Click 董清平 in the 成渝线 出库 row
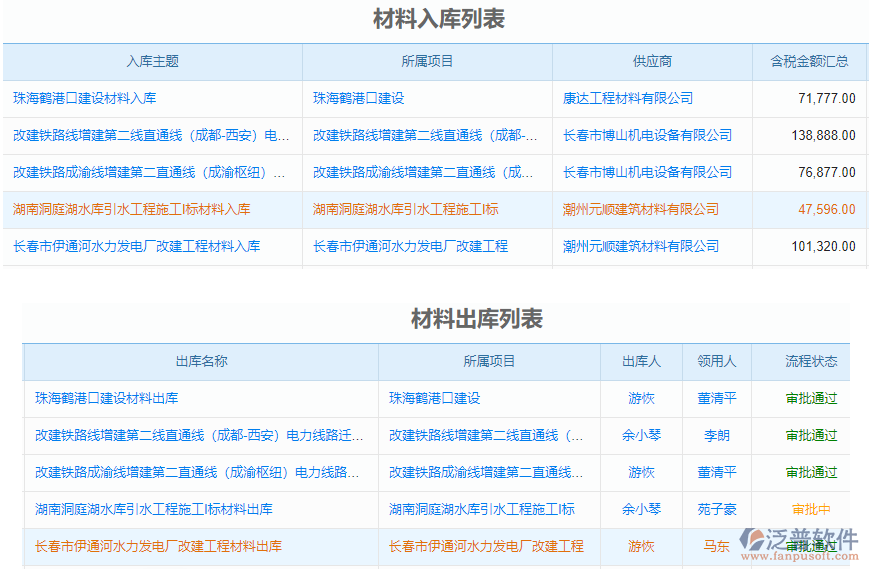This screenshot has height=572, width=869. point(717,473)
